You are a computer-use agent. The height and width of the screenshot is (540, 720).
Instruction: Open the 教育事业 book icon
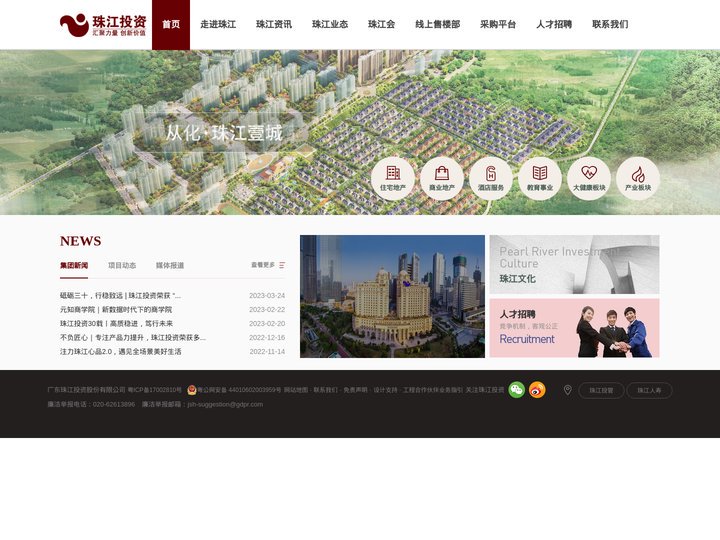point(540,179)
